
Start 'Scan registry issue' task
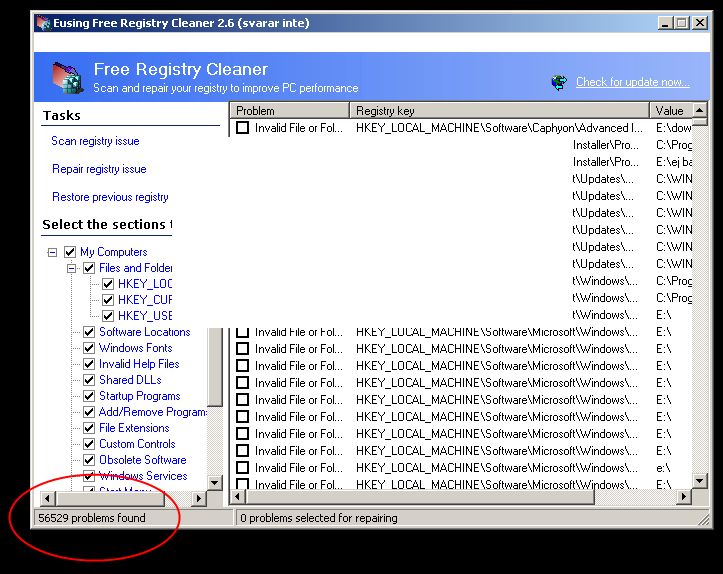(x=95, y=141)
